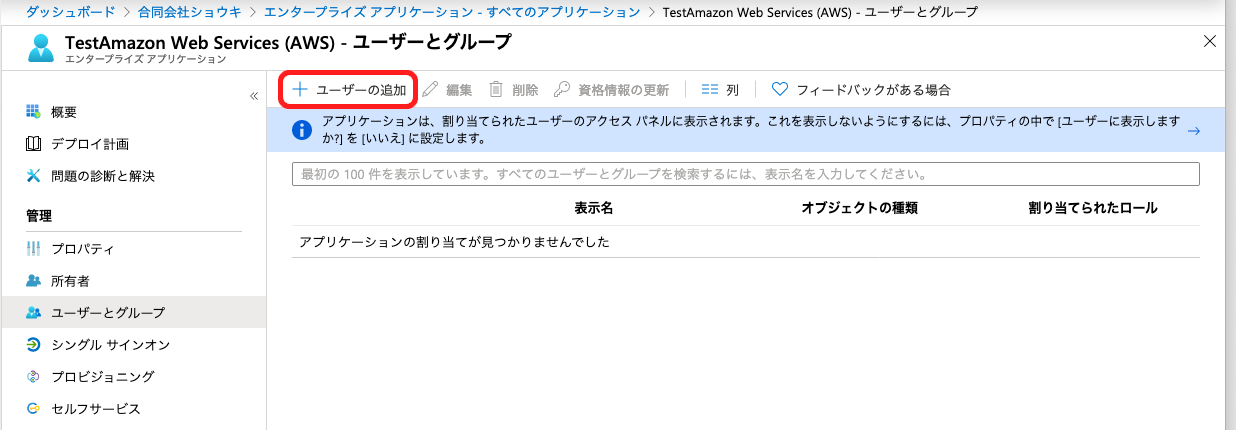The image size is (1236, 430).
Task: Click the 列 columns icon
Action: 710,89
